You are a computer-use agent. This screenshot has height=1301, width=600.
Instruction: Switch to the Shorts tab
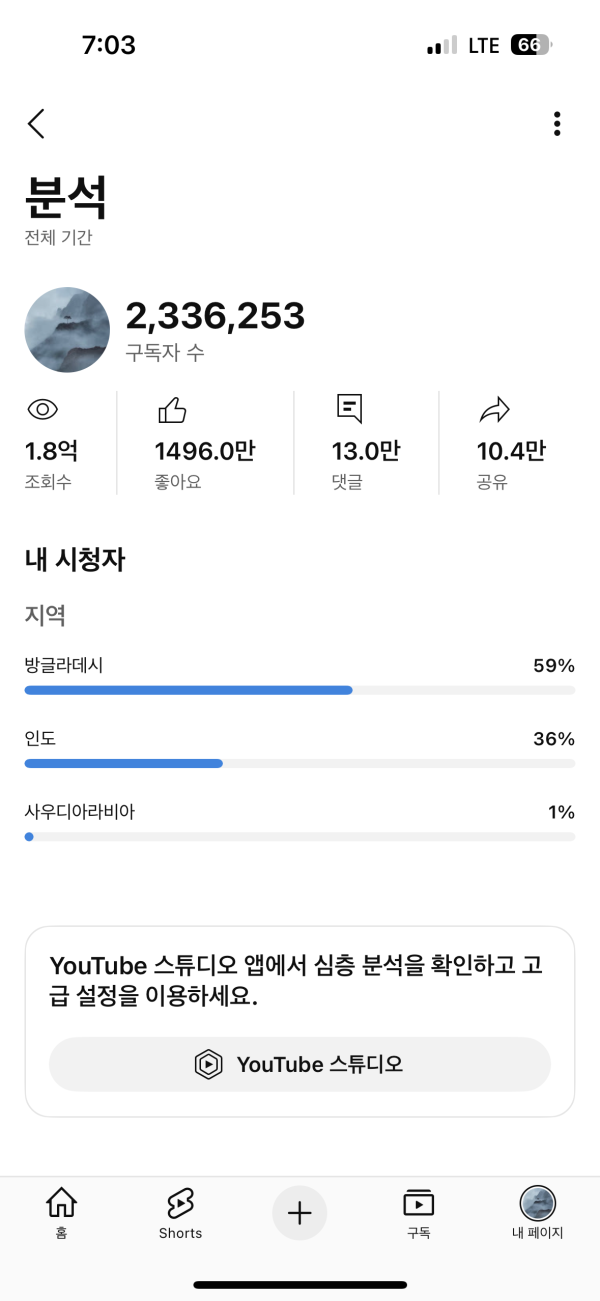(180, 1213)
